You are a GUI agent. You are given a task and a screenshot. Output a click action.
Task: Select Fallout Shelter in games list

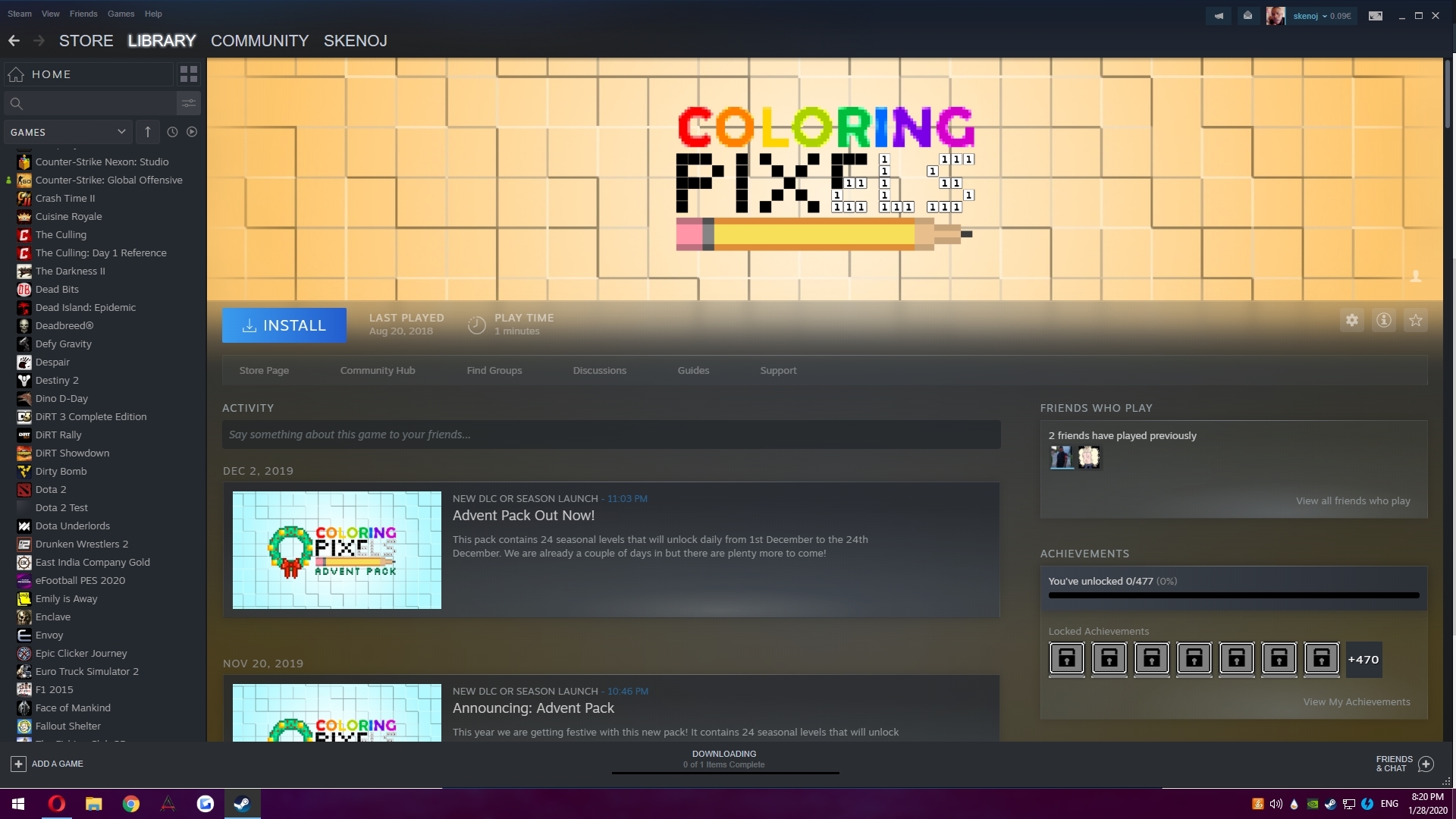coord(68,726)
